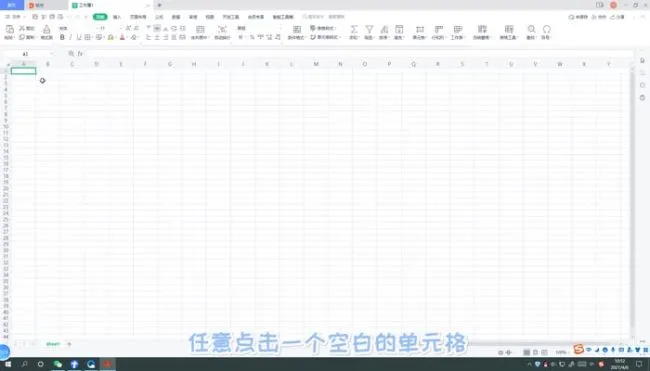This screenshot has width=650, height=371.
Task: Open the zoom percentage menu in status bar
Action: pyautogui.click(x=561, y=352)
